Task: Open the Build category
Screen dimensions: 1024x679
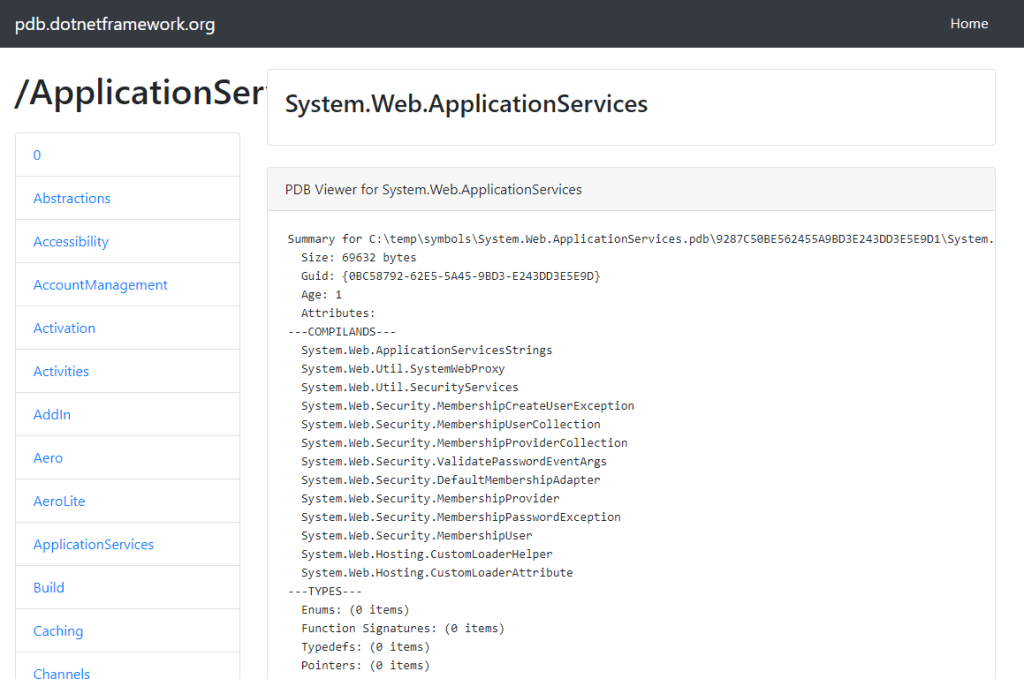Action: pyautogui.click(x=48, y=587)
